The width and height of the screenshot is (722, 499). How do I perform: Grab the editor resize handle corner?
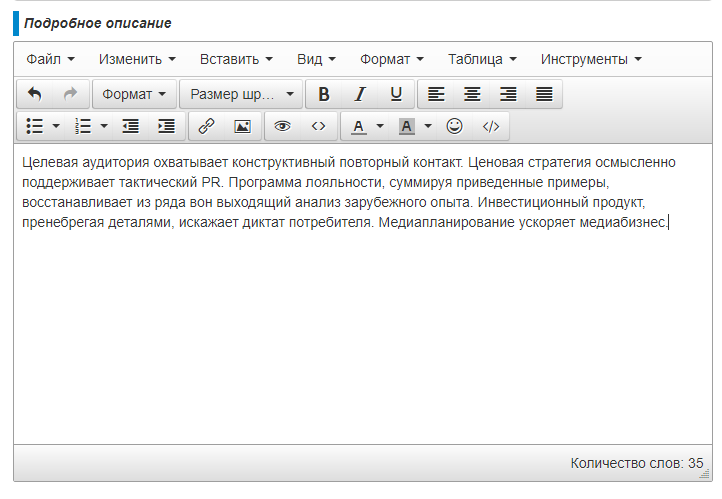pos(705,474)
